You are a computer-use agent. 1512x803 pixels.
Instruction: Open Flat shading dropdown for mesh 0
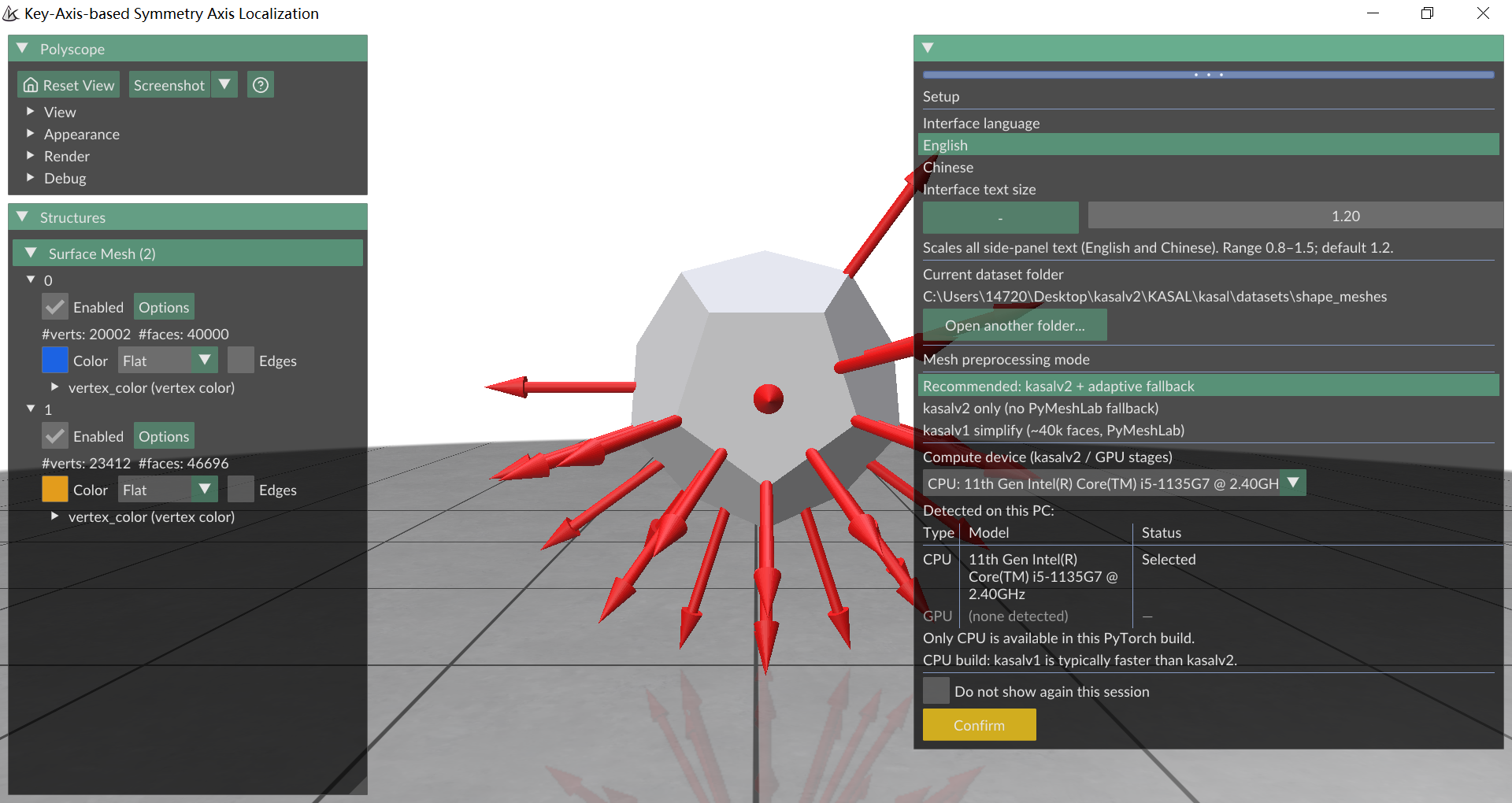pyautogui.click(x=168, y=361)
